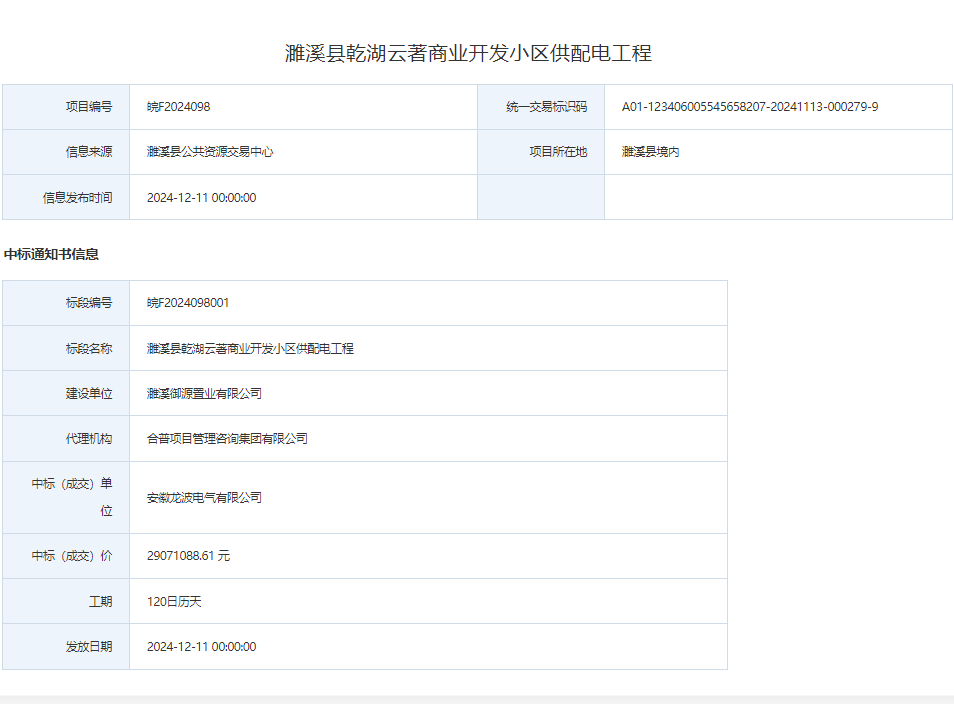Click the page title 濉溪县乾湖云著商业开发小区供配电工程 at top
954x704 pixels.
coord(468,54)
